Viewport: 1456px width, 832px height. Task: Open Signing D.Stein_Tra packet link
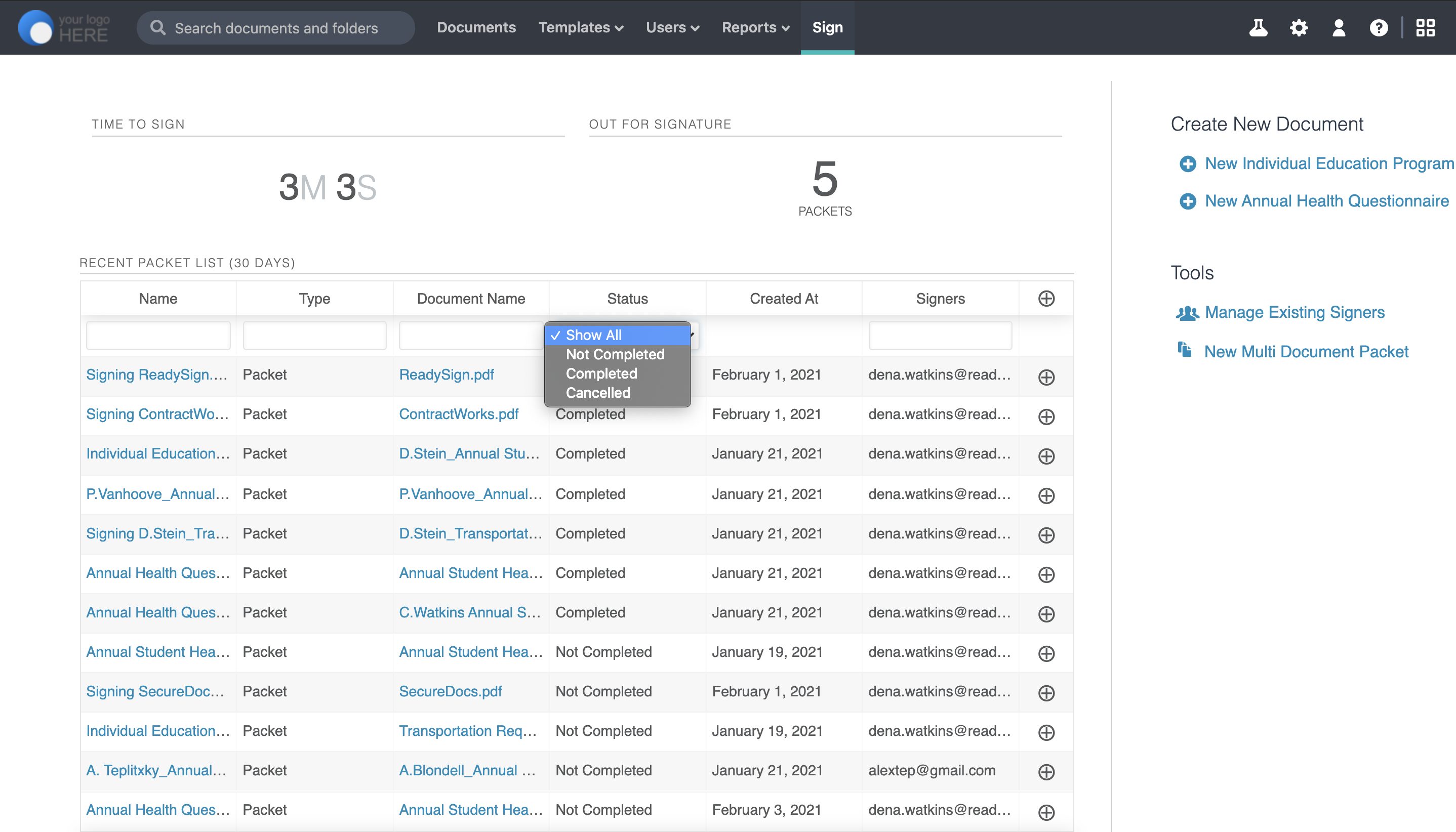(x=158, y=534)
